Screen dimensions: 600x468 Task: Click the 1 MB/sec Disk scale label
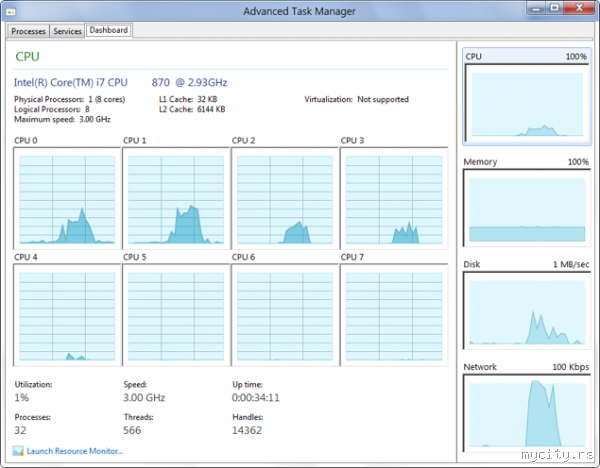[x=571, y=264]
